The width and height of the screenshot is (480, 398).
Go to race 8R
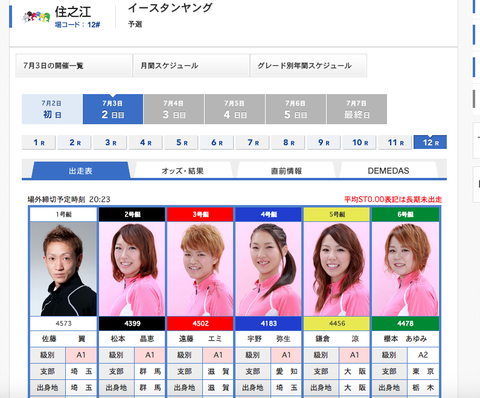click(x=289, y=143)
